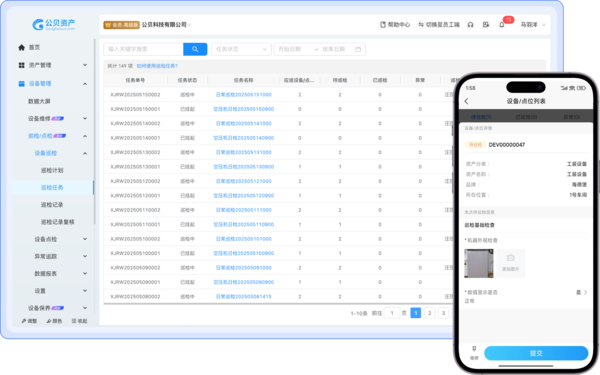Tap the equipment photo thumbnail on phone
The height and width of the screenshot is (375, 600).
tap(479, 263)
